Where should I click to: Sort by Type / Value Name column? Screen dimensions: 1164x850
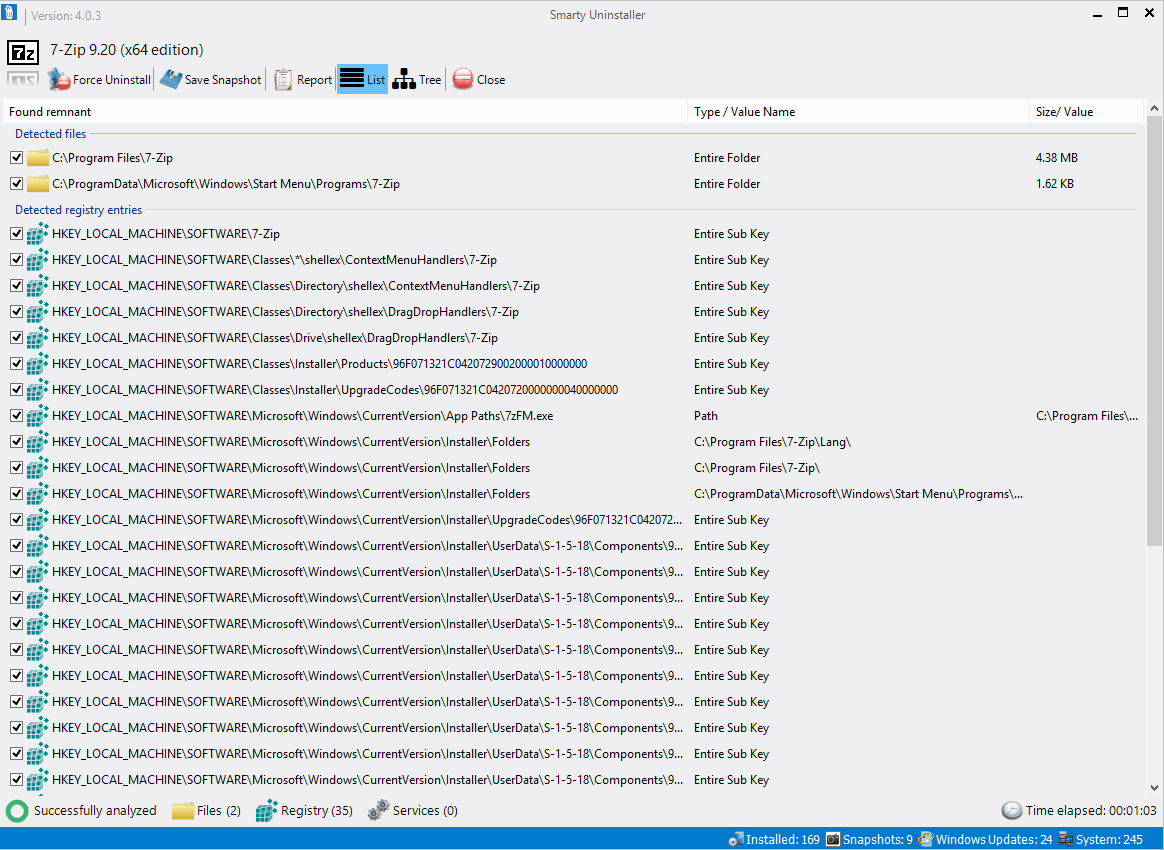click(858, 111)
